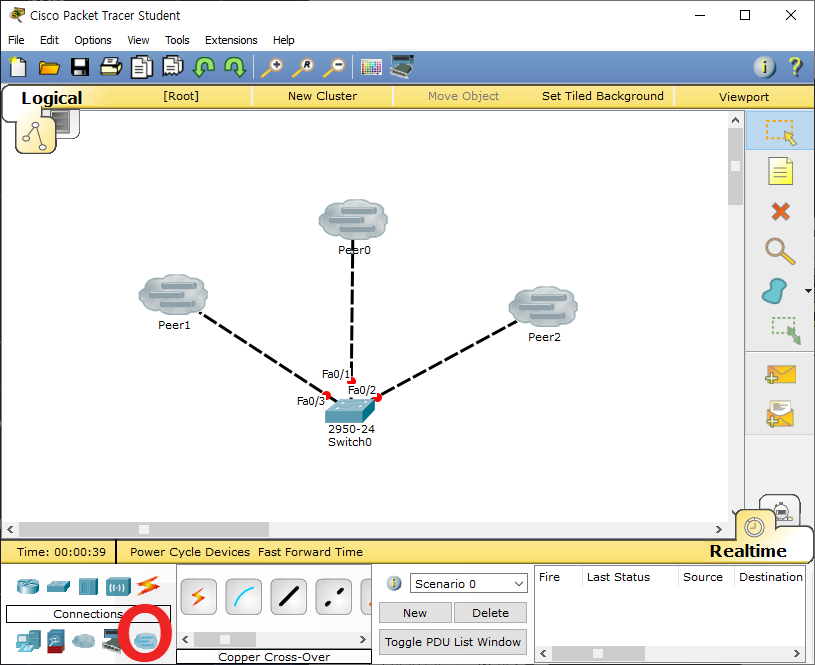815x665 pixels.
Task: Select the Wireless Devices category
Action: (x=118, y=587)
